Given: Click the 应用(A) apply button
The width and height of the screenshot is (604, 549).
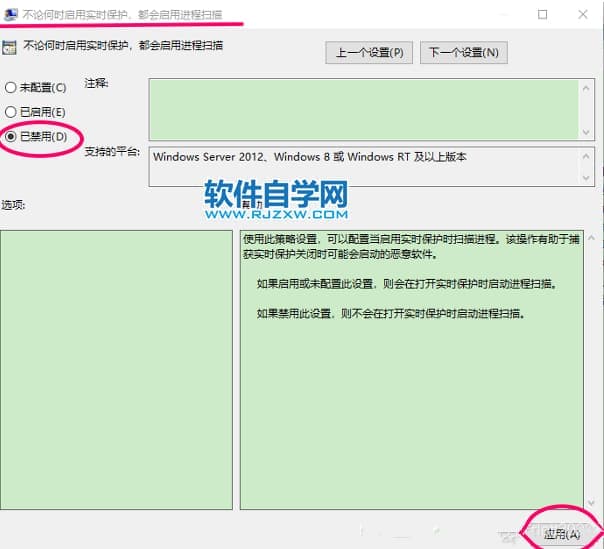Looking at the screenshot, I should [562, 534].
